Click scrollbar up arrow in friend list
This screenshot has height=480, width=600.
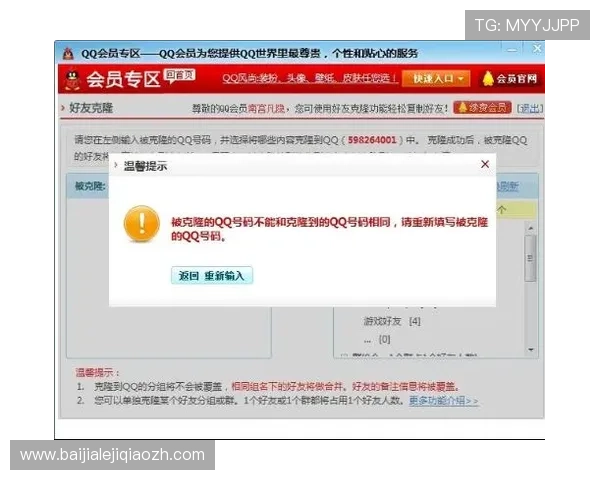click(531, 228)
